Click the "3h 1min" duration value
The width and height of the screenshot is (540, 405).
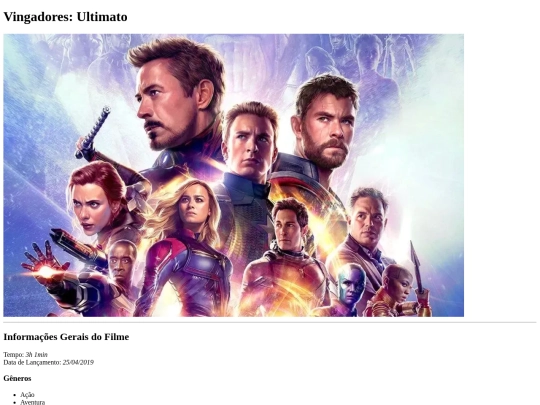click(37, 354)
